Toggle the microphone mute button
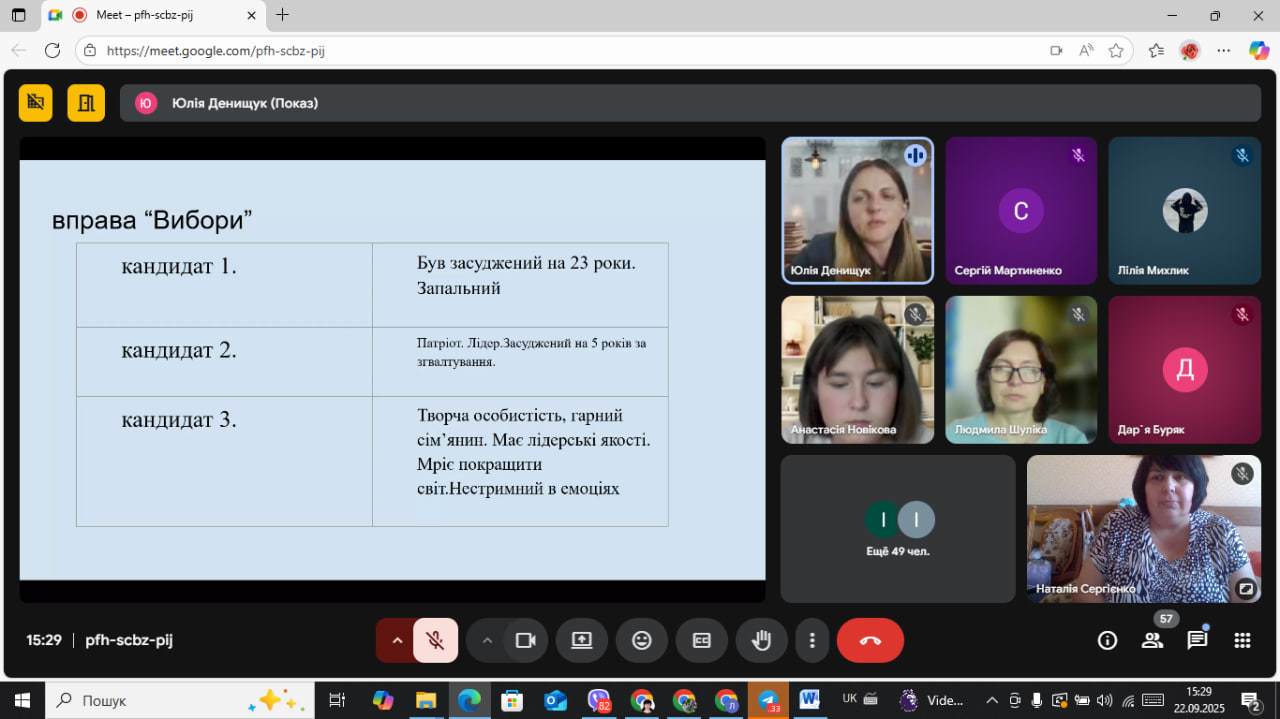 click(436, 641)
